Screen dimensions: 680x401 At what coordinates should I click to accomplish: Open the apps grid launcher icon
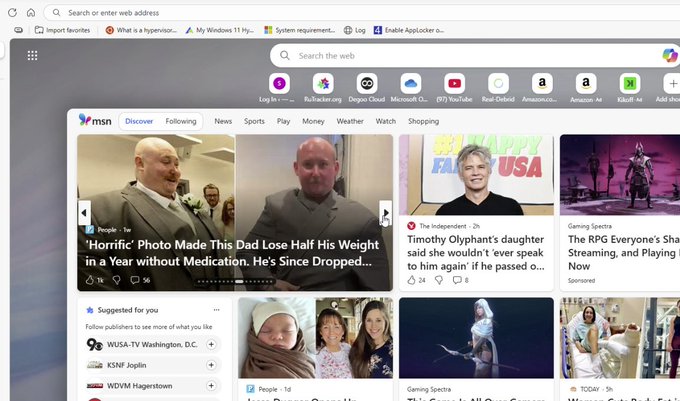tap(32, 55)
